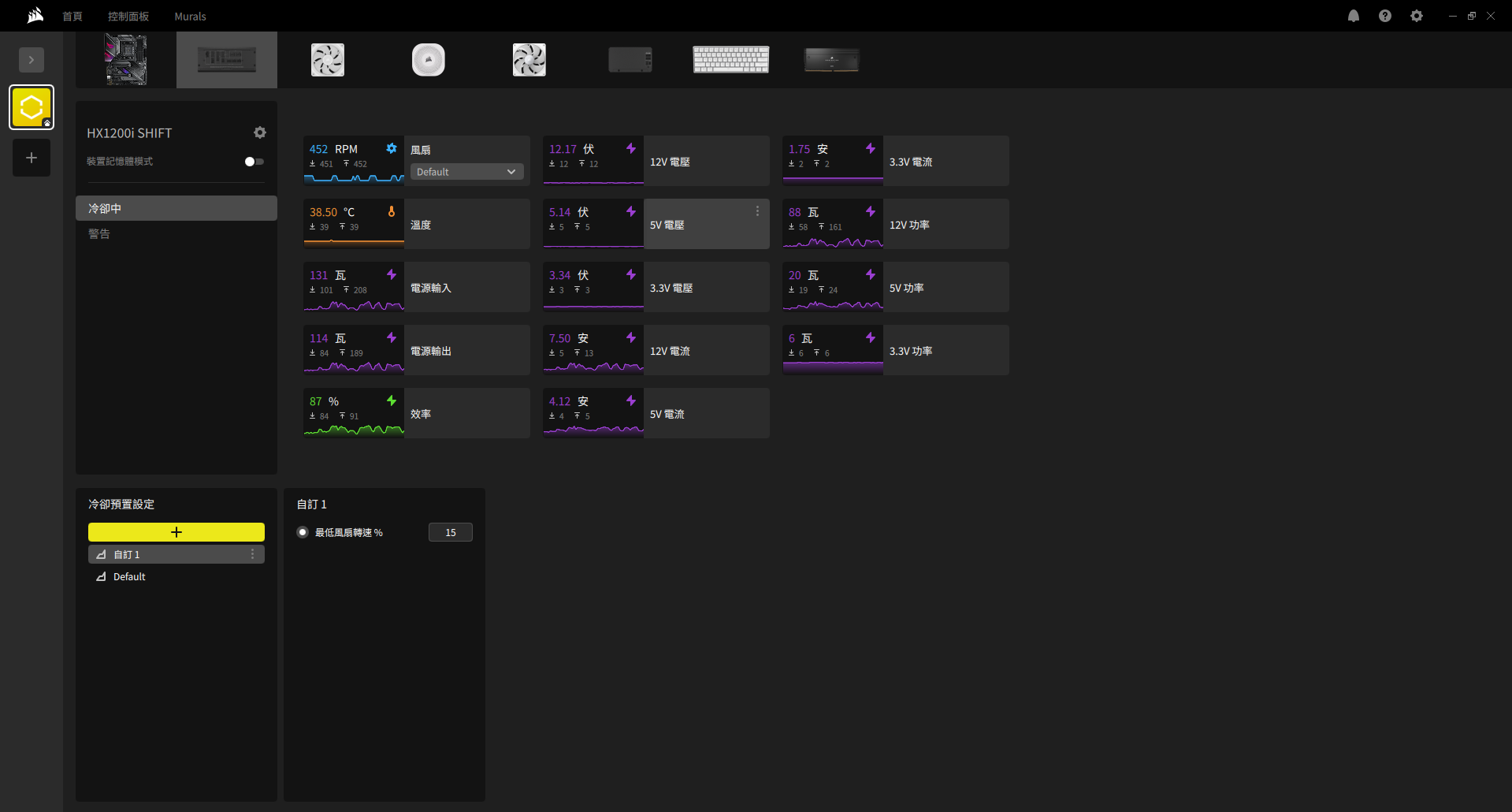
Task: Click the fan RPM sensor gear icon
Action: [392, 148]
